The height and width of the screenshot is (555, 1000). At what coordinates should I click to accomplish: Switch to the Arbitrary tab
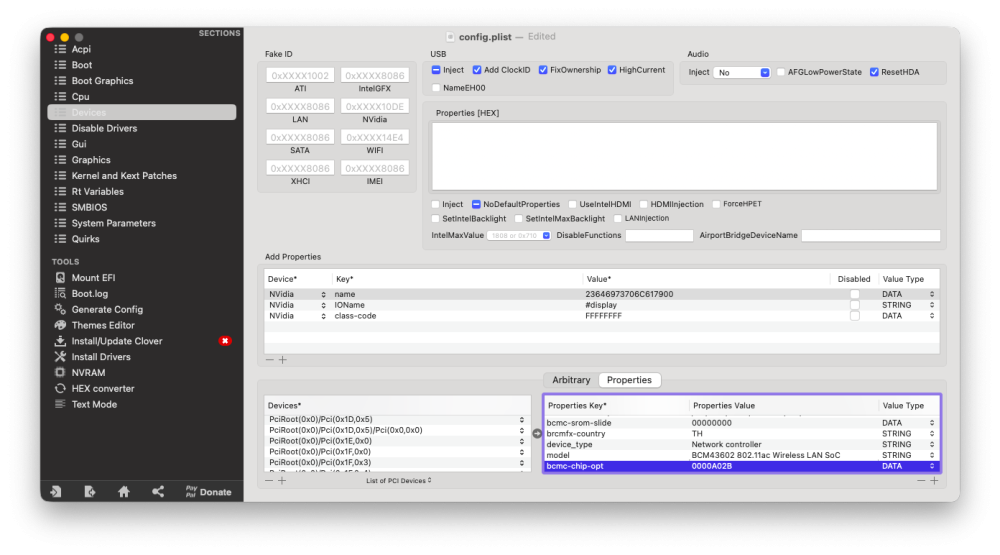pos(571,380)
